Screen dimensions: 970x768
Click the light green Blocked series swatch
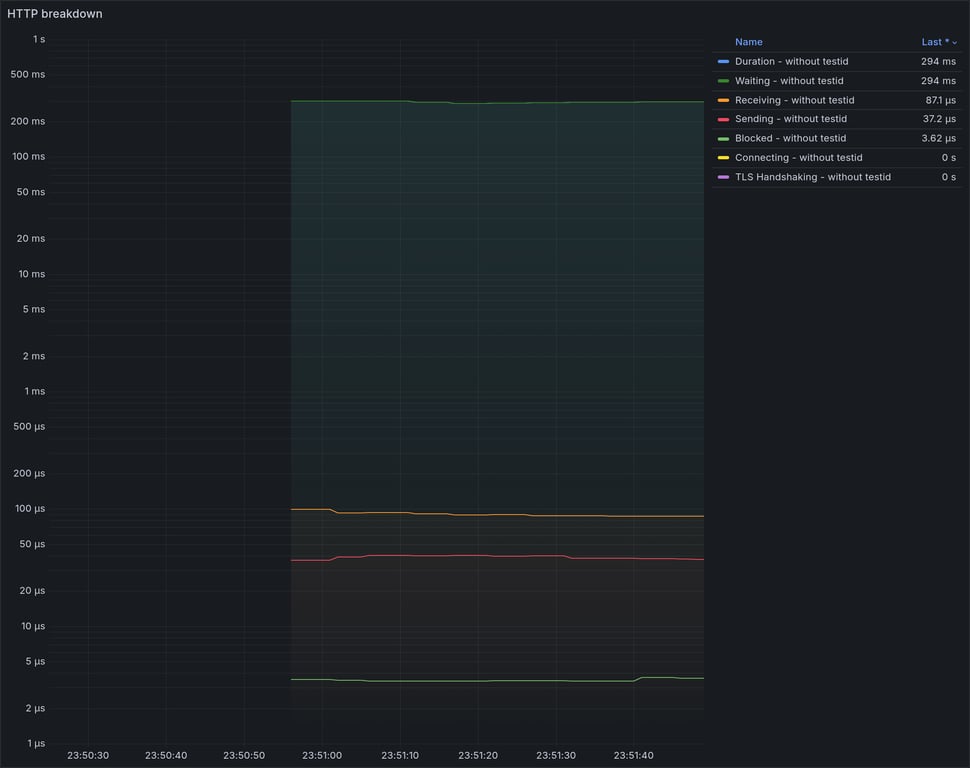pyautogui.click(x=723, y=138)
